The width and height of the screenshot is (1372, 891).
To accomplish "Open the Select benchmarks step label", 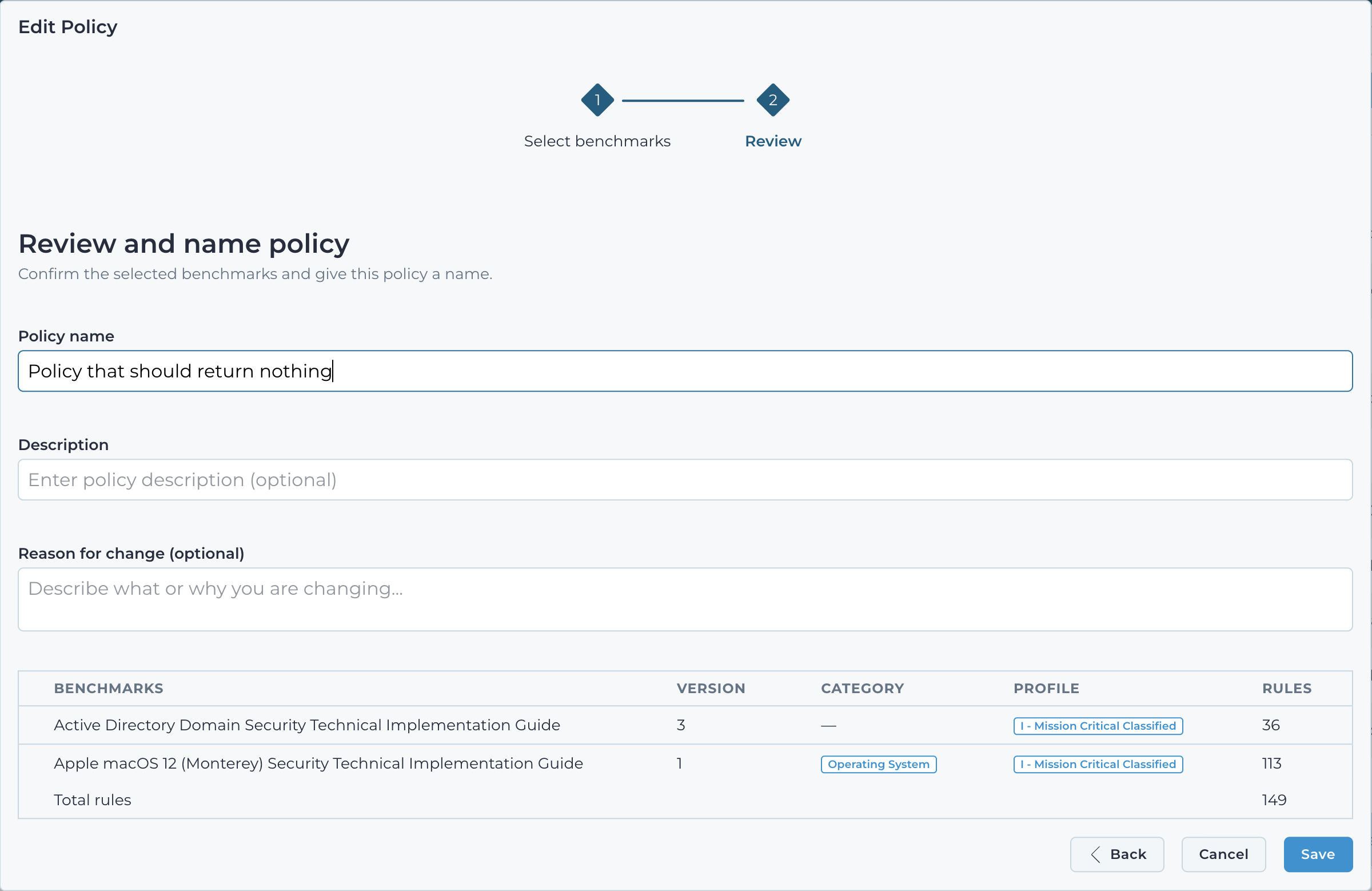I will click(597, 141).
